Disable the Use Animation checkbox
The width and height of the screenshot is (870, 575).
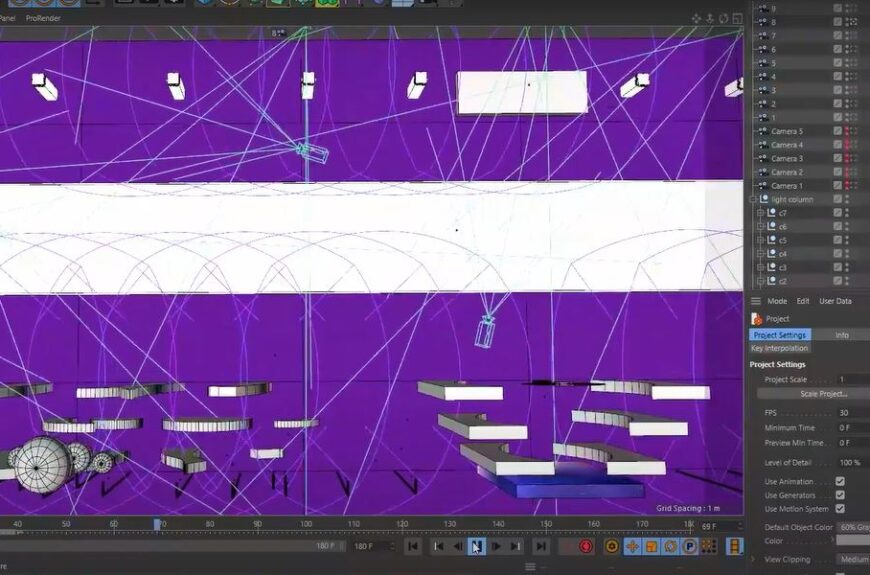tap(840, 482)
